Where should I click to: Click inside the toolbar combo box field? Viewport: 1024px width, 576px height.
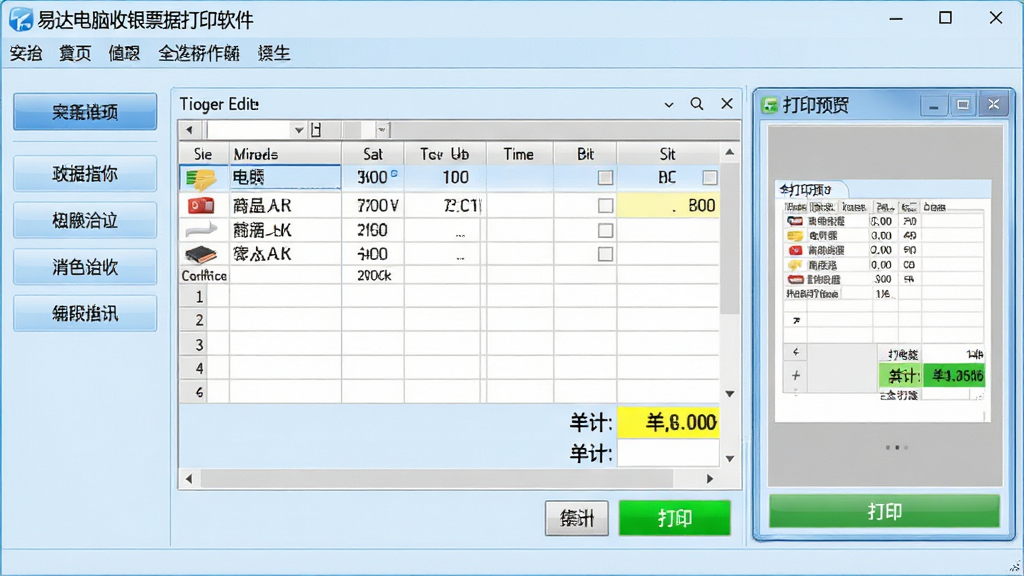(249, 130)
